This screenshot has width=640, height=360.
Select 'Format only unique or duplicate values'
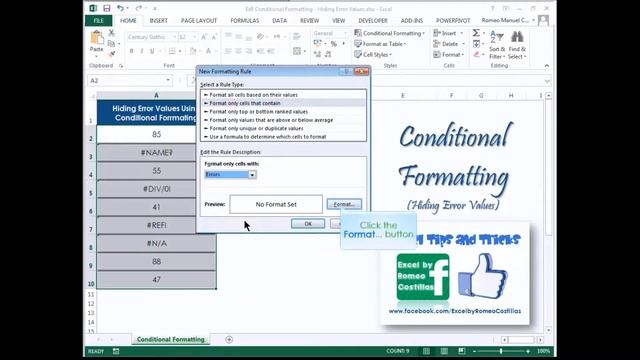pos(283,128)
